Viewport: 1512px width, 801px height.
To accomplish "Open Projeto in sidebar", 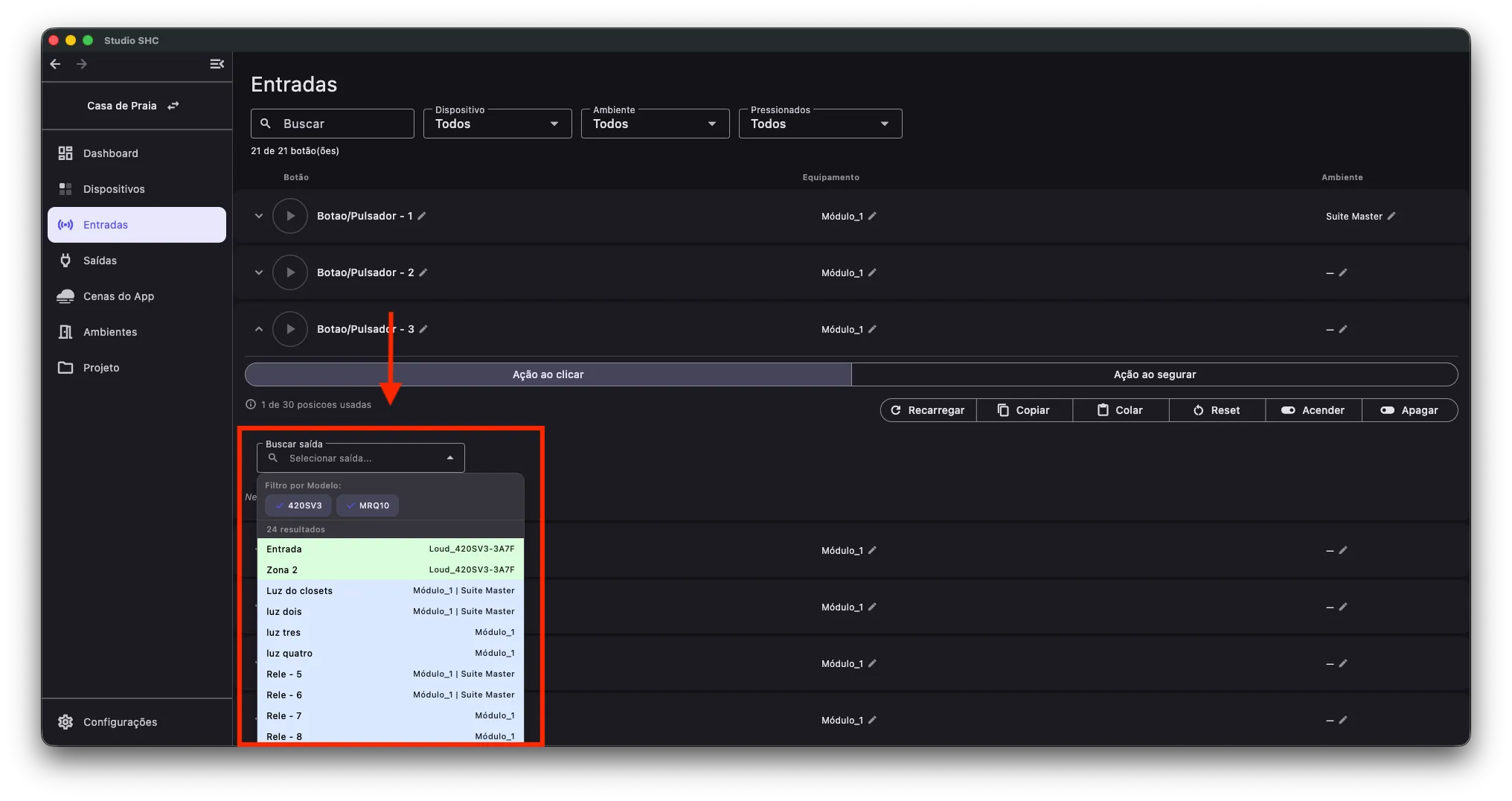I will point(137,368).
